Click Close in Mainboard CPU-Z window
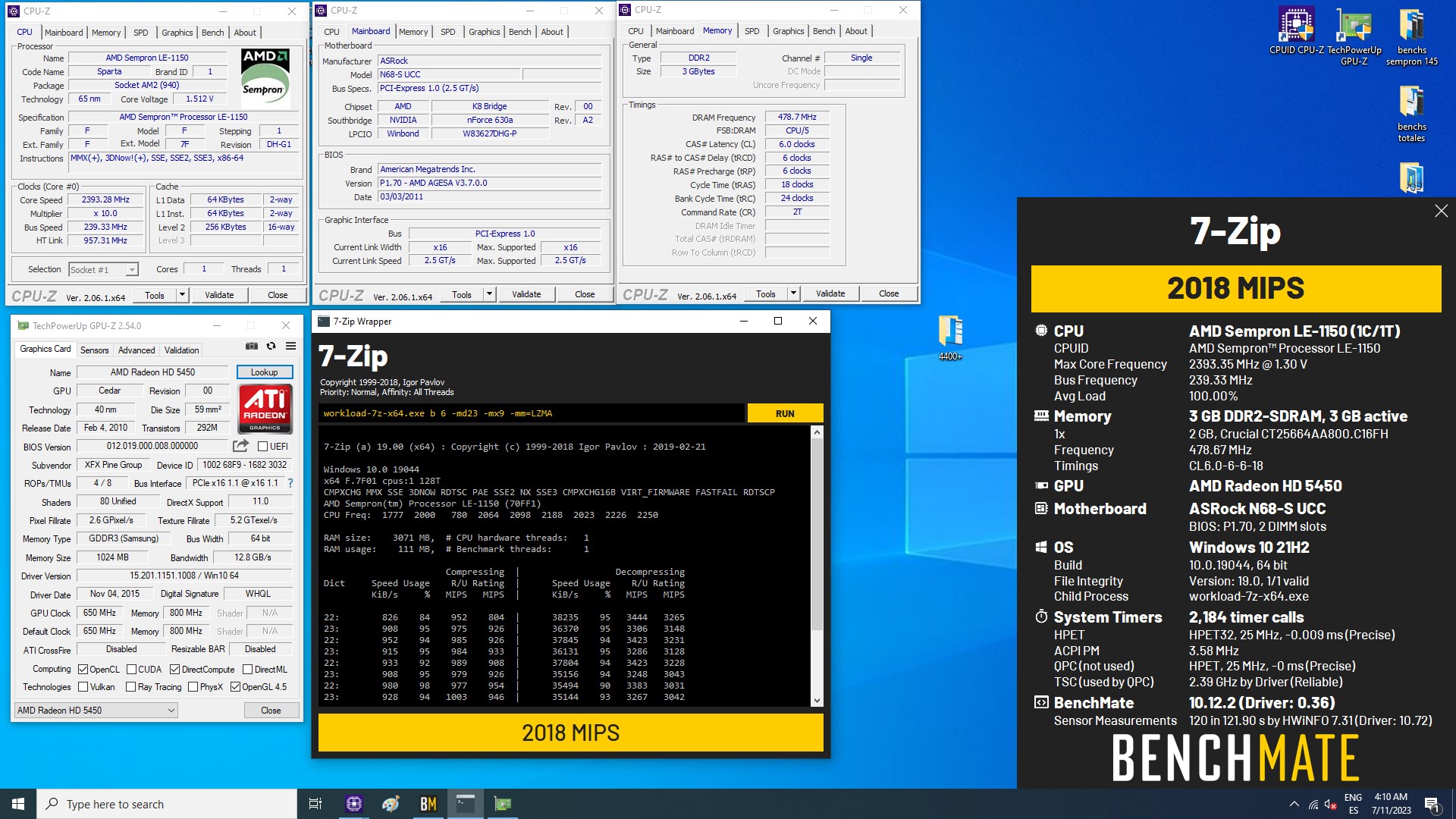 585,294
